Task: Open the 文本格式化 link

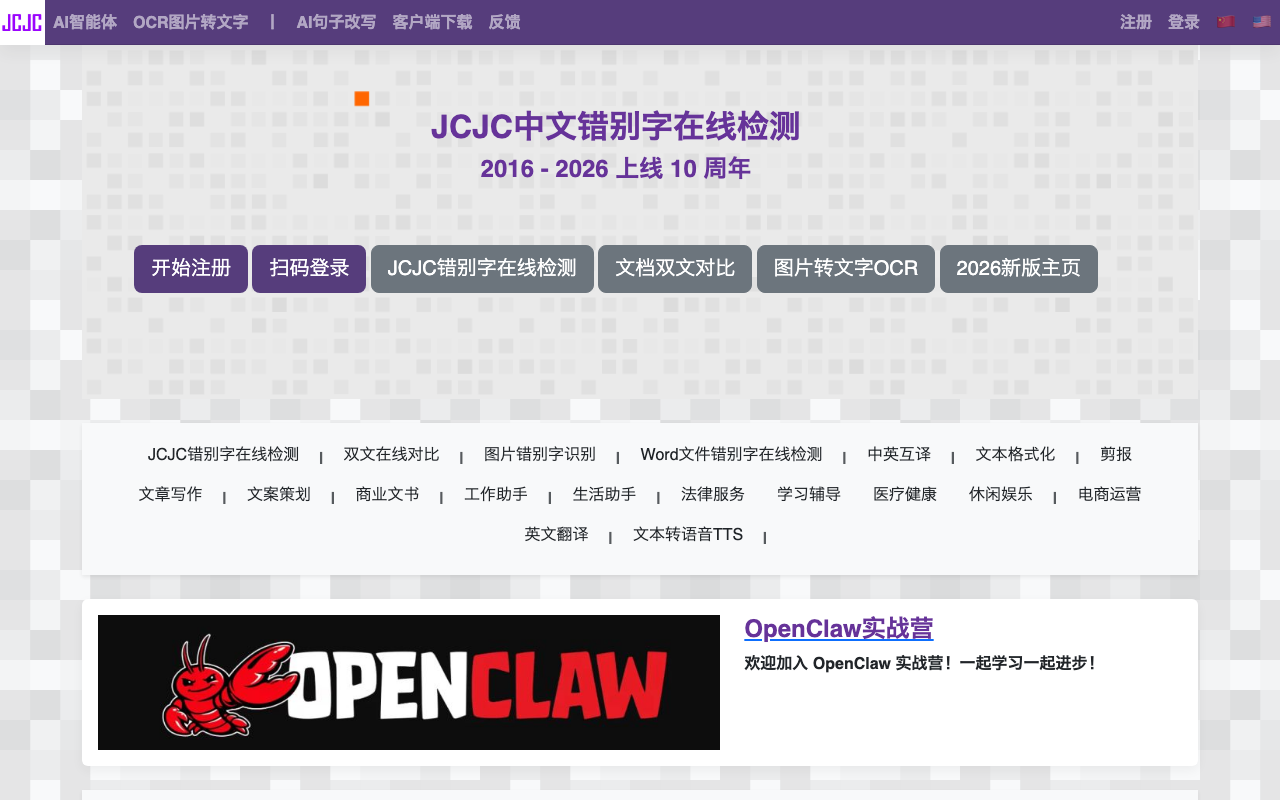Action: [x=1015, y=454]
